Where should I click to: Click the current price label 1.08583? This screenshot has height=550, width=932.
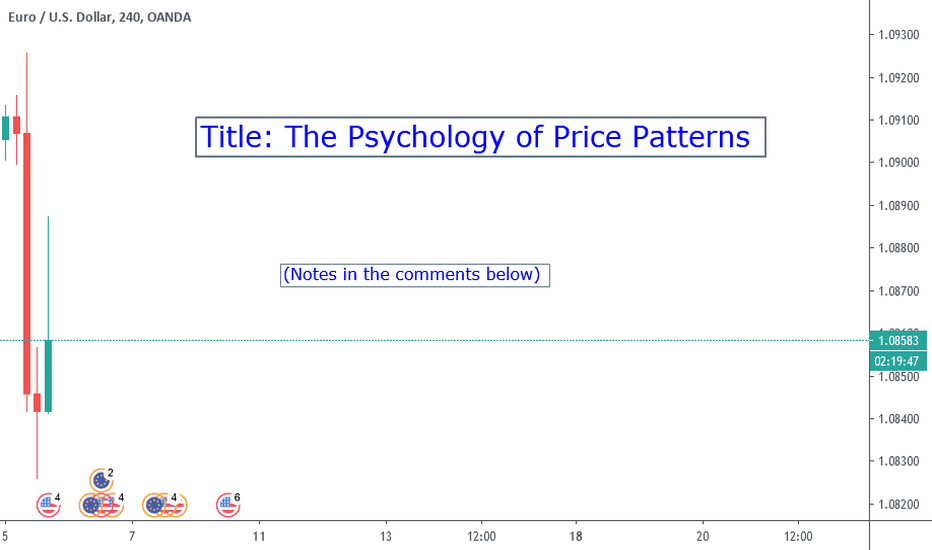(898, 341)
